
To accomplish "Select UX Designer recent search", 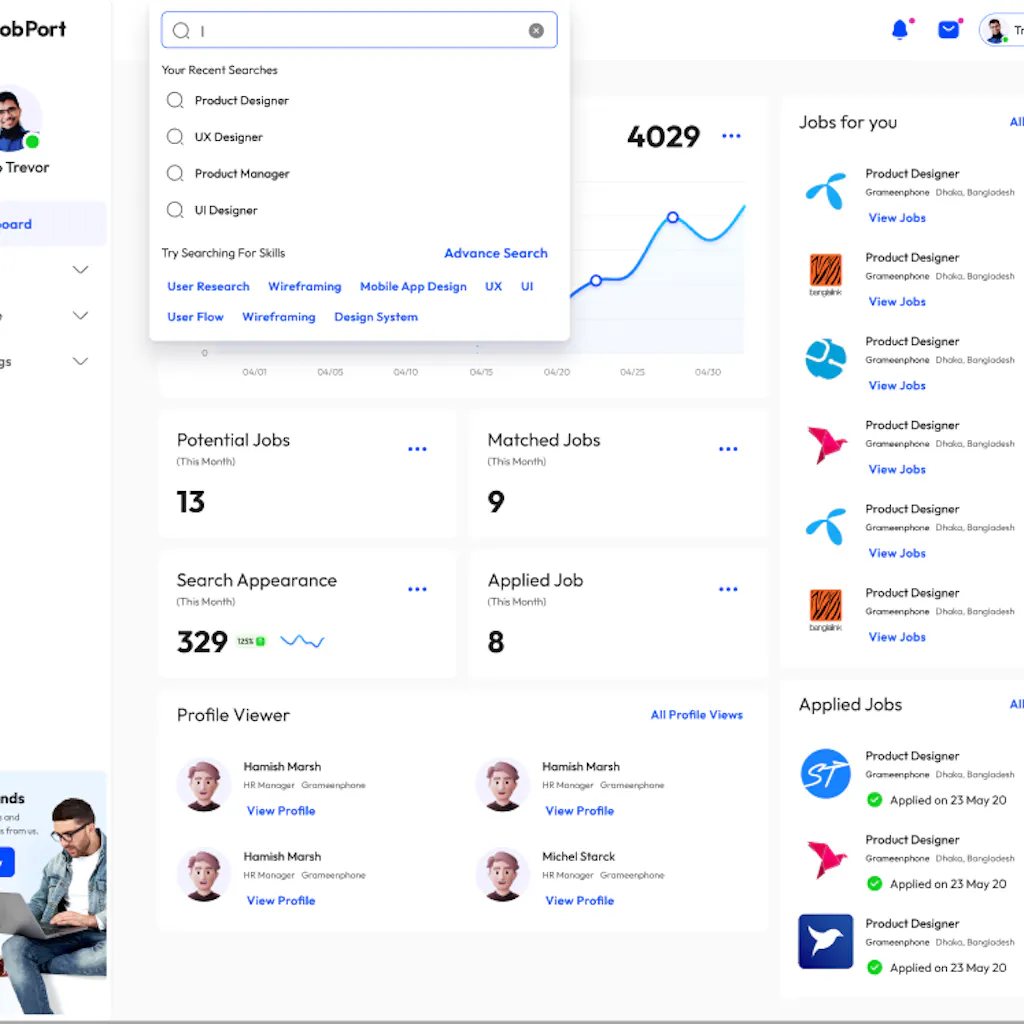I will click(228, 137).
